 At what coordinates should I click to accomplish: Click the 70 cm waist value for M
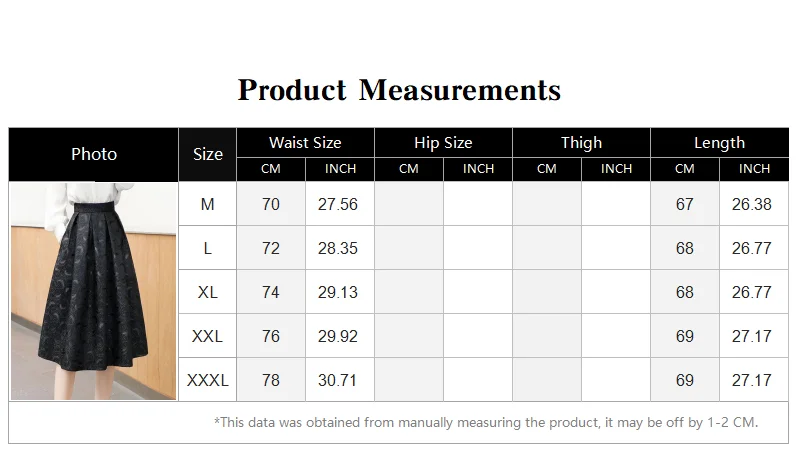point(271,204)
